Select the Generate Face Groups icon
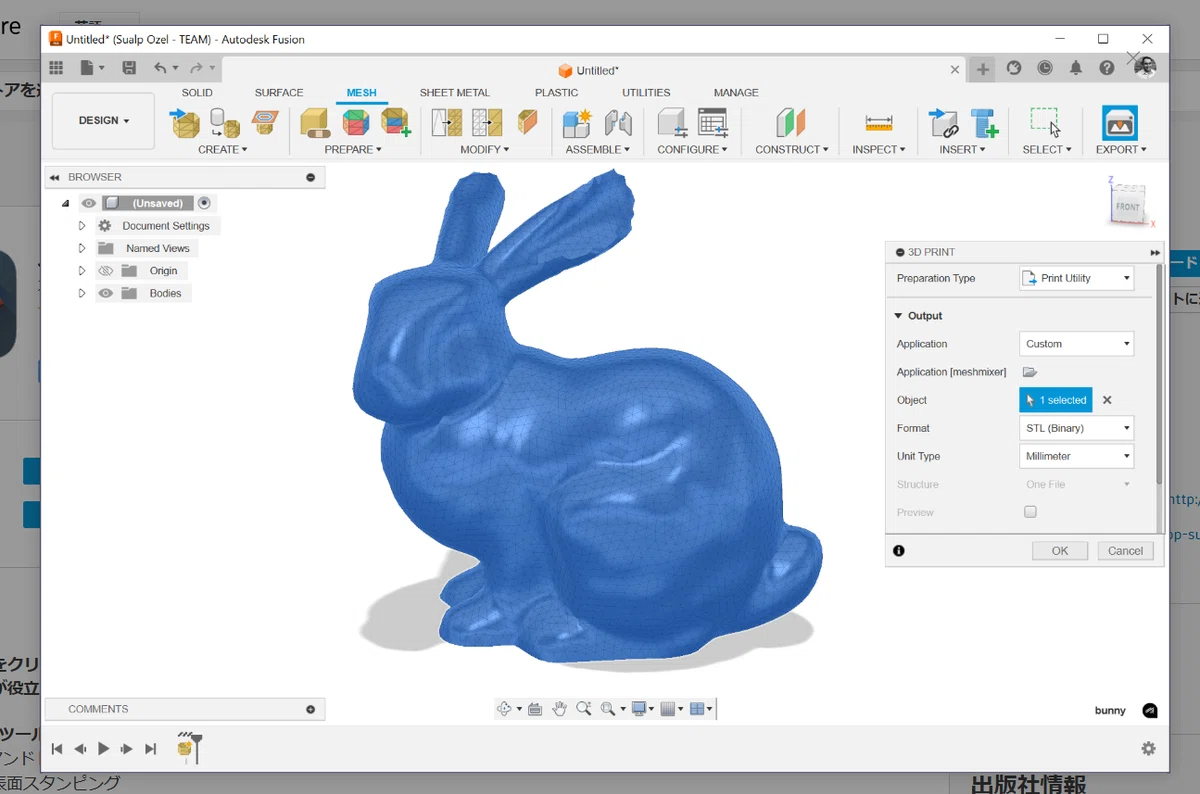 356,123
